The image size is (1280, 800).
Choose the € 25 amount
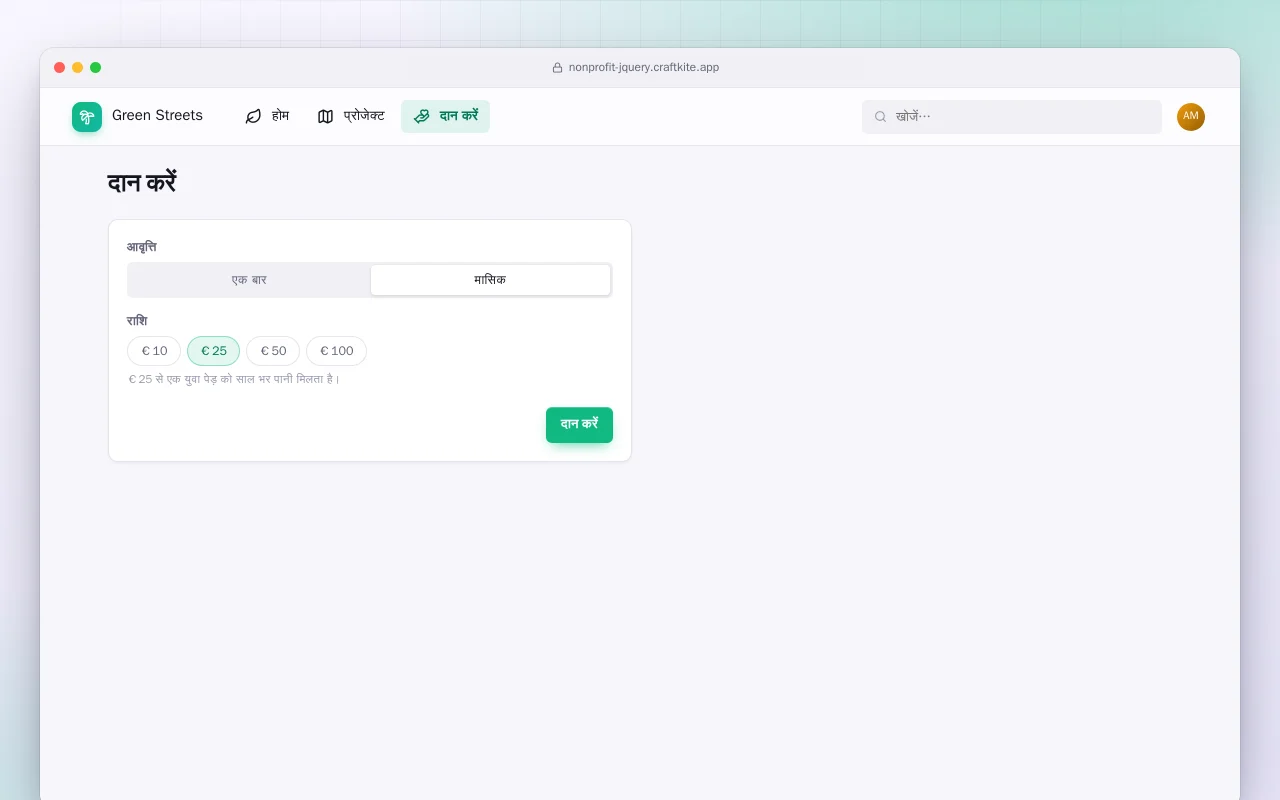tap(214, 351)
